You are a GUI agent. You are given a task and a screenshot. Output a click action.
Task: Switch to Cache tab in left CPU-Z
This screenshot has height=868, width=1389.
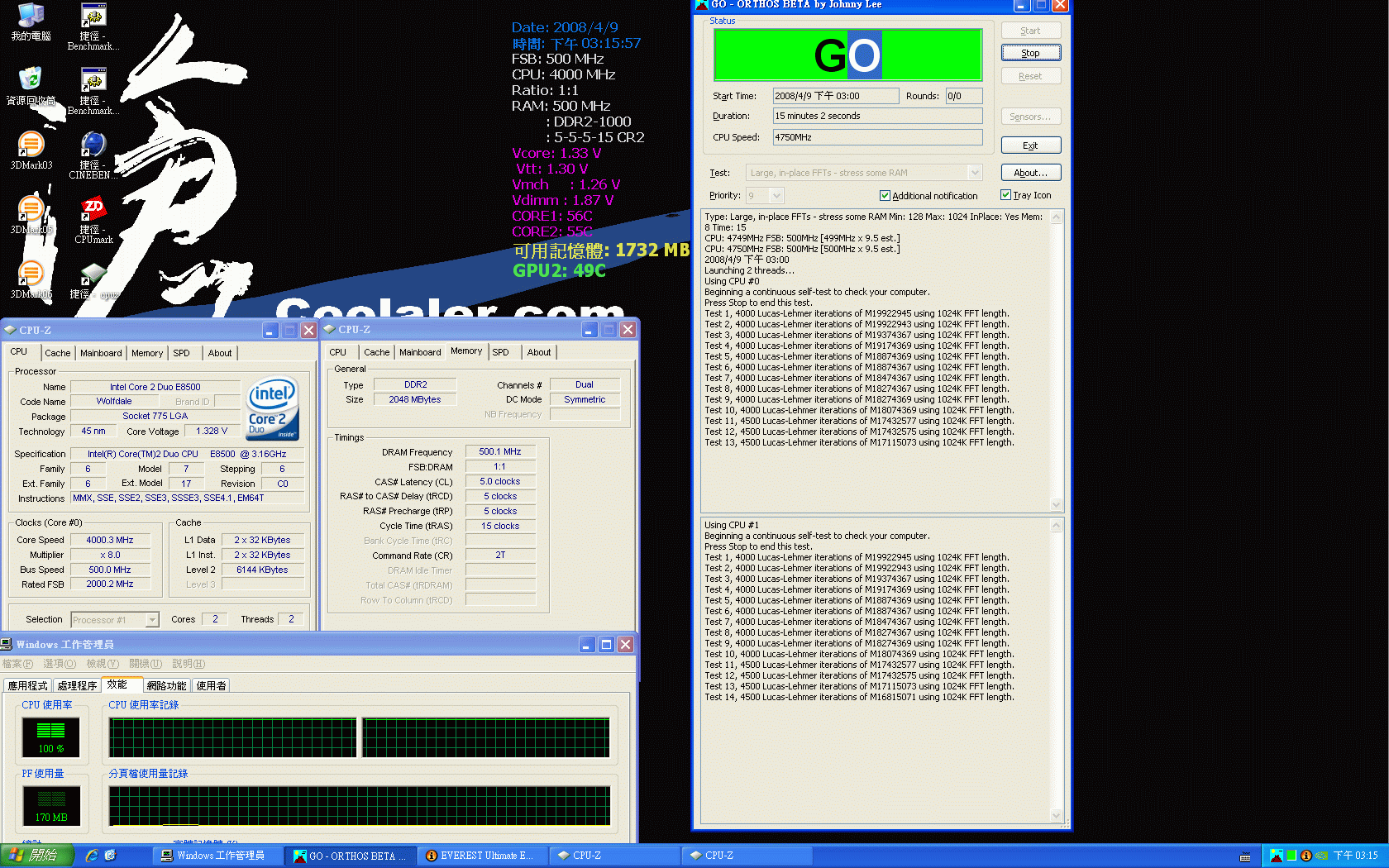pos(58,353)
